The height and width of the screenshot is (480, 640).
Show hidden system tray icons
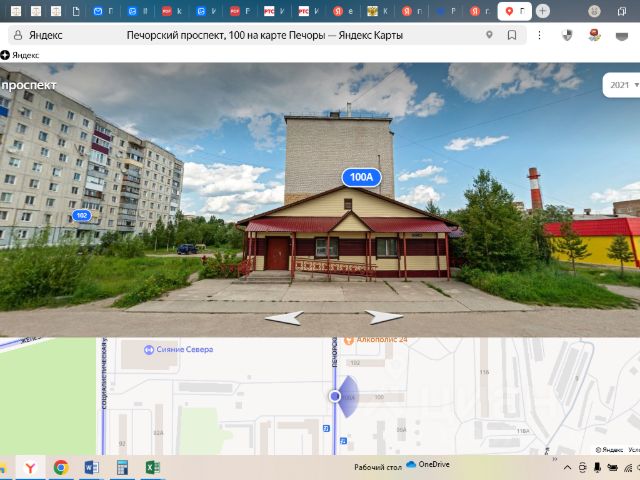[x=567, y=468]
